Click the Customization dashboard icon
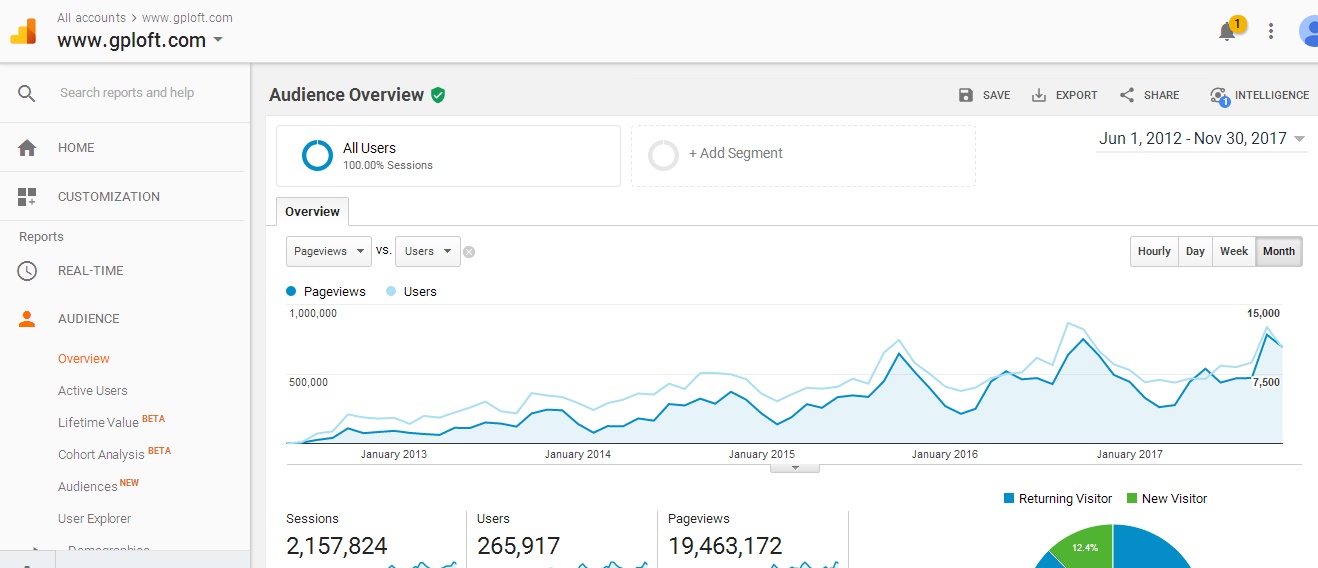 [x=27, y=197]
